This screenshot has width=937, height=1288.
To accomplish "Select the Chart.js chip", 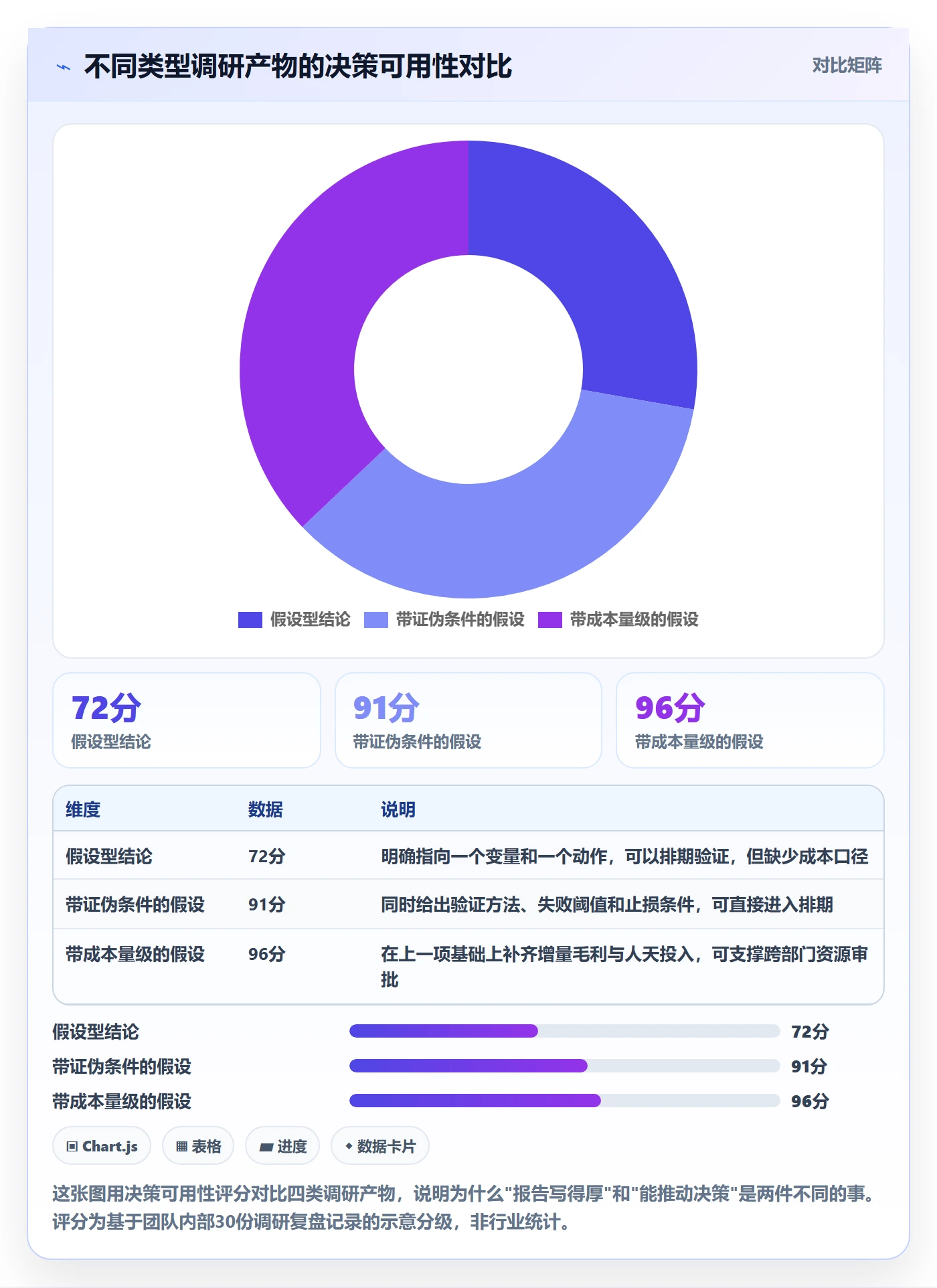I will [x=102, y=1146].
